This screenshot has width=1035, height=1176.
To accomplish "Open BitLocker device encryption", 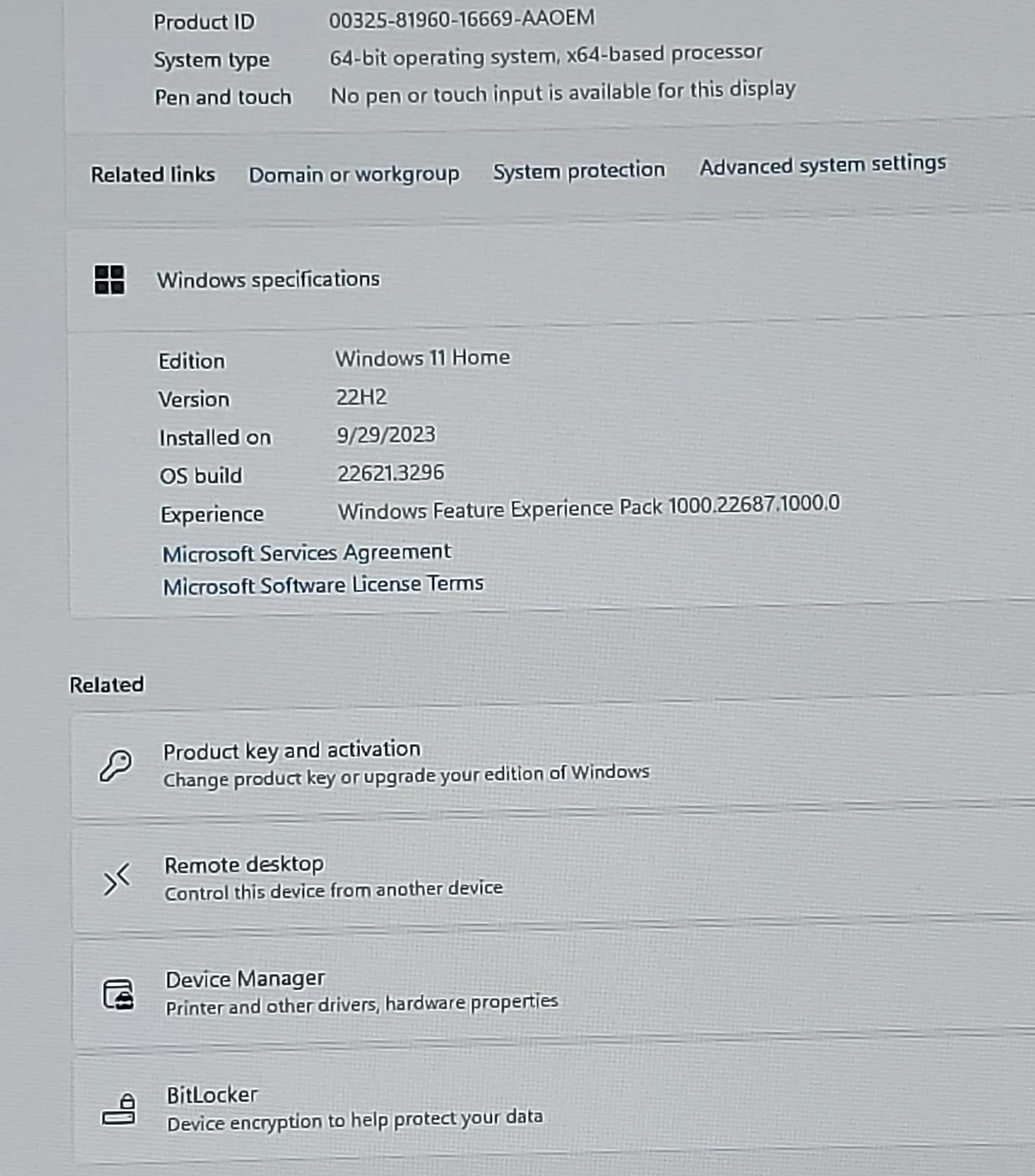I will tap(553, 1108).
